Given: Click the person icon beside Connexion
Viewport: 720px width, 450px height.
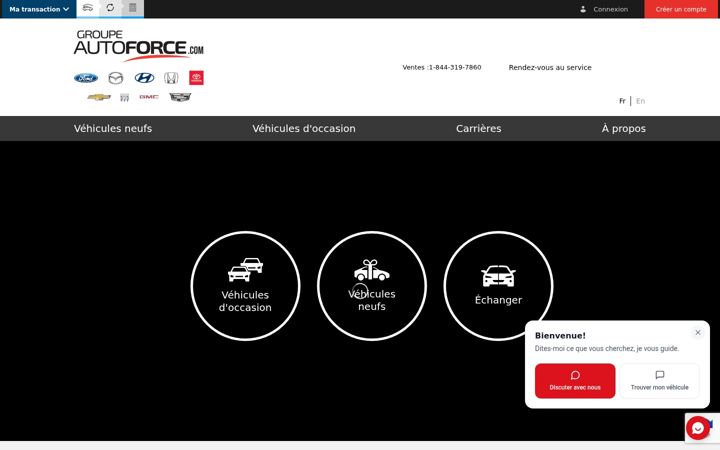Looking at the screenshot, I should click(x=583, y=9).
